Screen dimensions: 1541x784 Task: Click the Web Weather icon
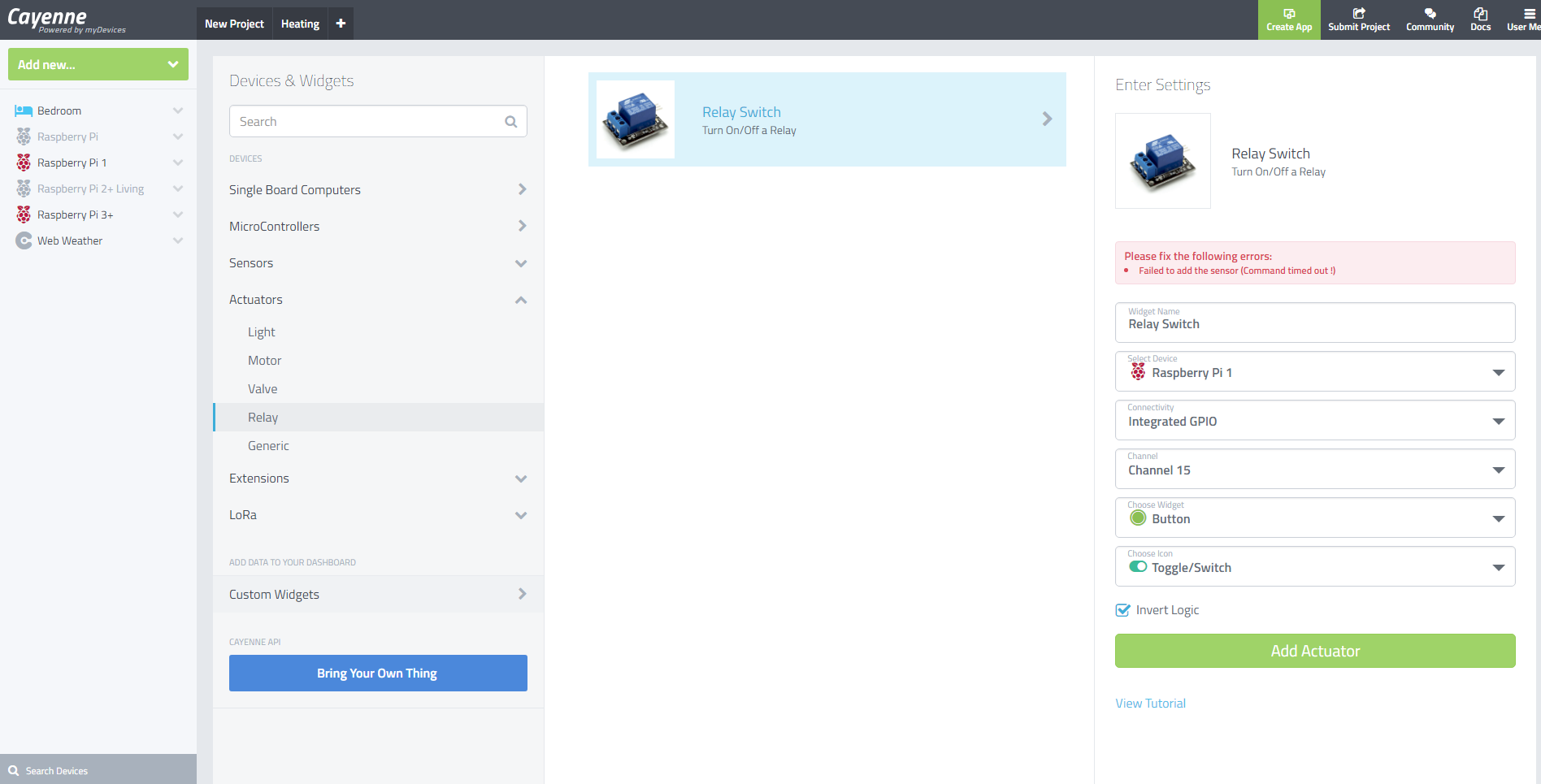tap(24, 240)
